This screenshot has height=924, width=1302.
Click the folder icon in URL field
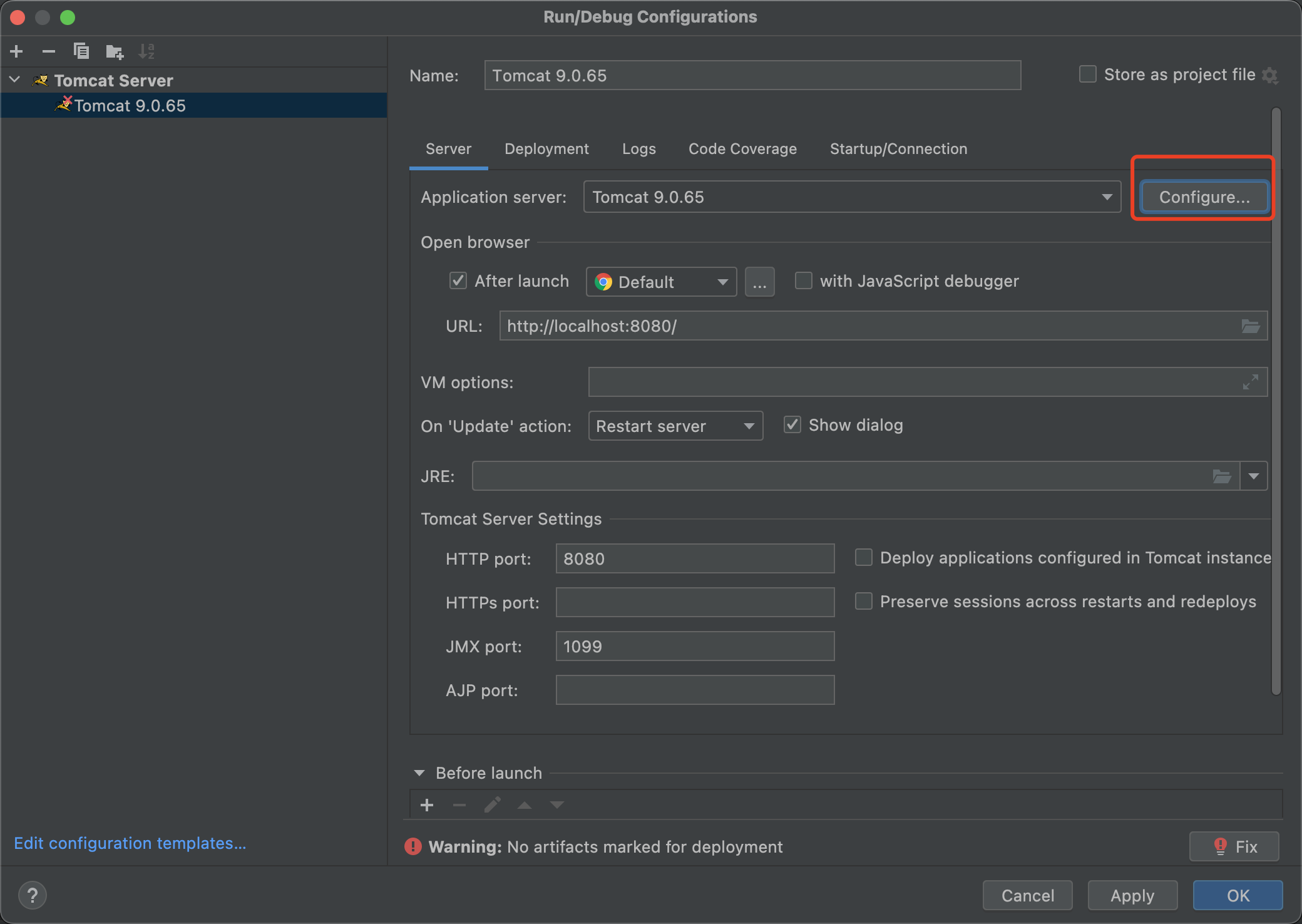pyautogui.click(x=1250, y=326)
